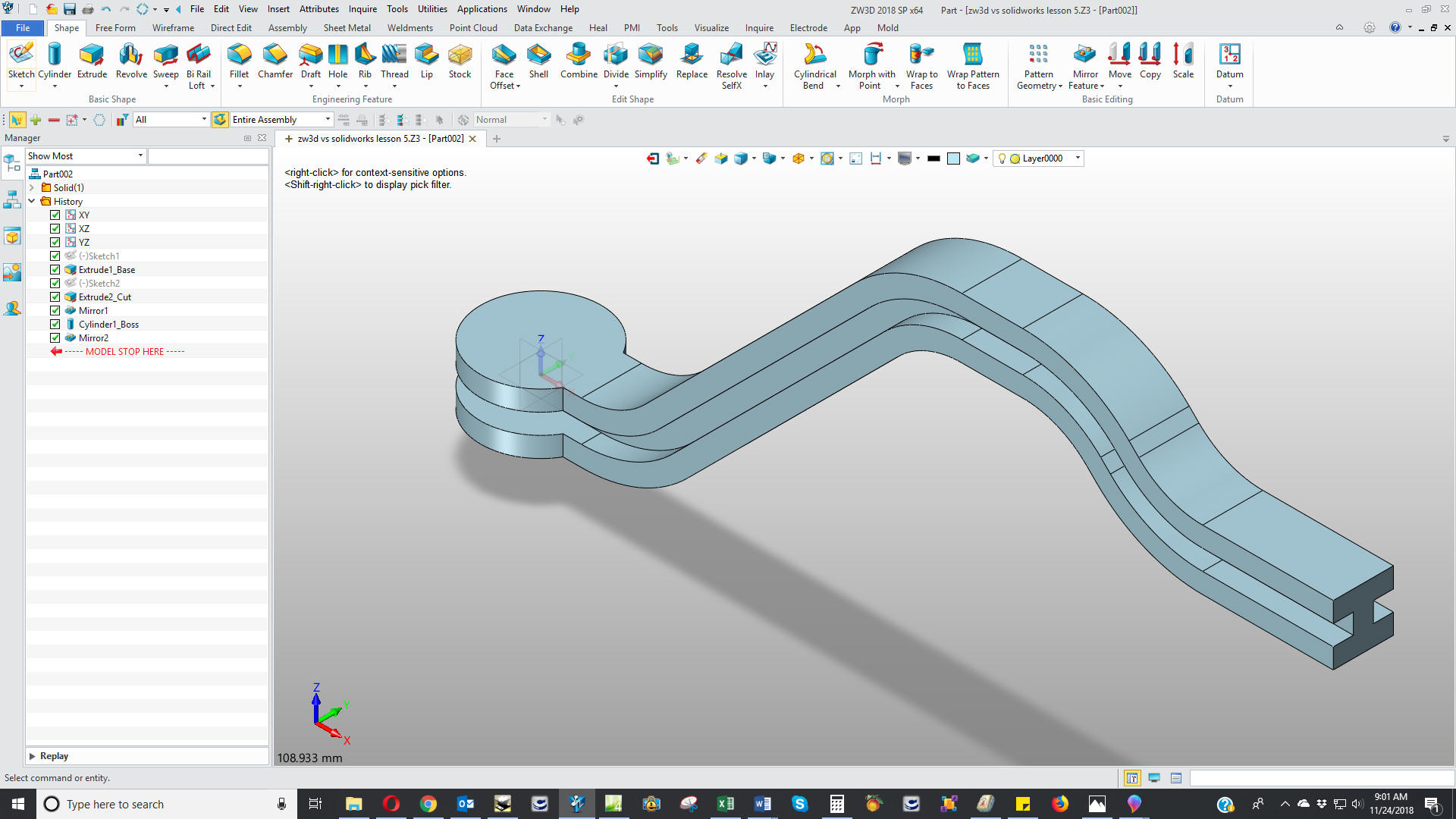Viewport: 1456px width, 819px height.
Task: Activate the Extrude tool
Action: pyautogui.click(x=92, y=61)
